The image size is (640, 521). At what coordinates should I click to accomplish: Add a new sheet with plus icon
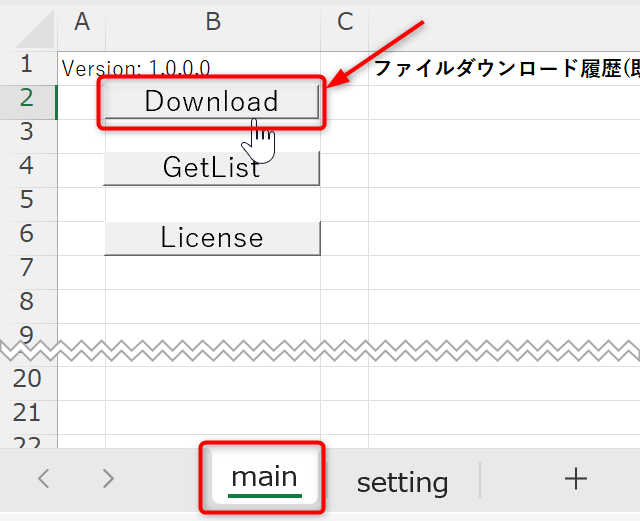coord(575,479)
